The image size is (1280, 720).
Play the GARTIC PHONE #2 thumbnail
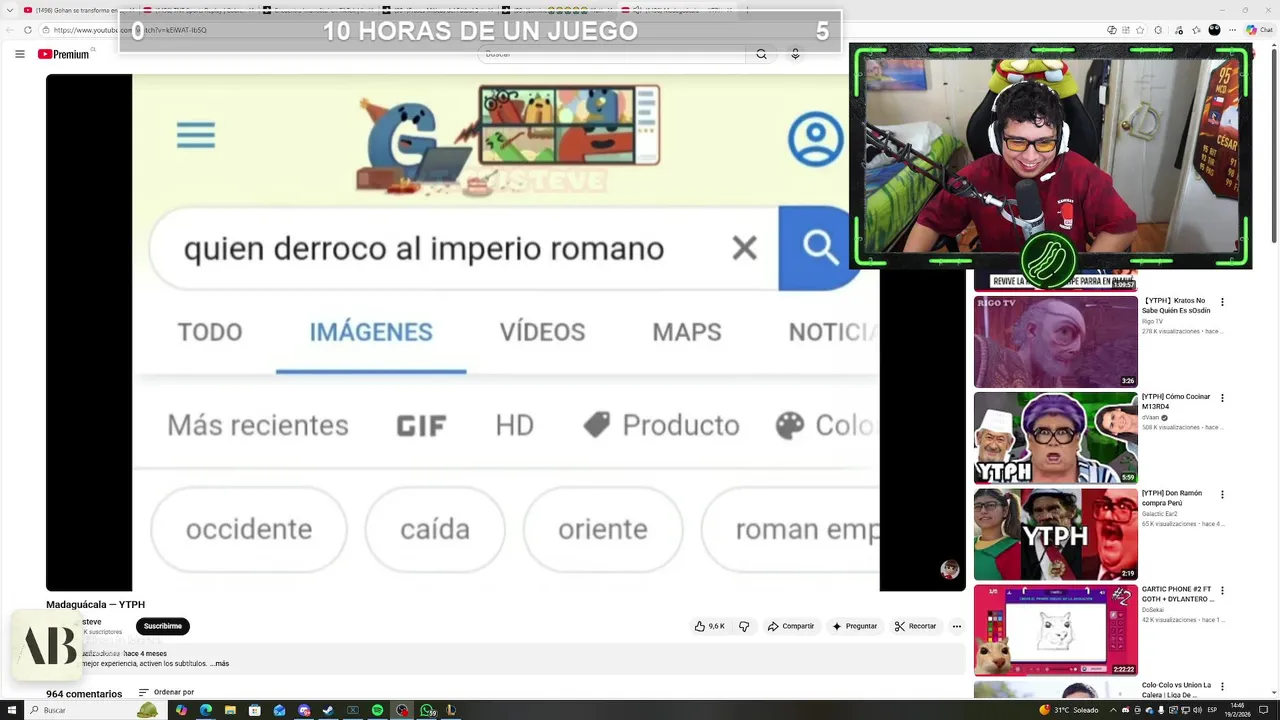[x=1056, y=630]
